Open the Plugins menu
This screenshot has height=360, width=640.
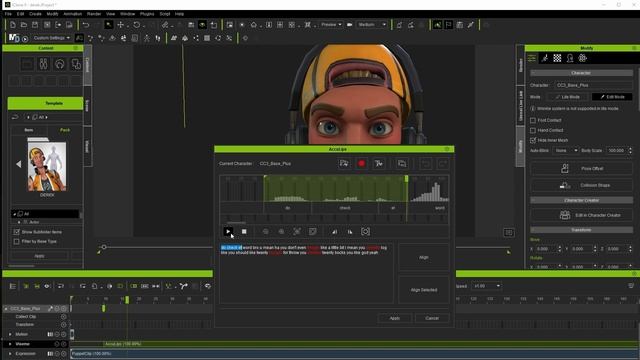[x=147, y=14]
